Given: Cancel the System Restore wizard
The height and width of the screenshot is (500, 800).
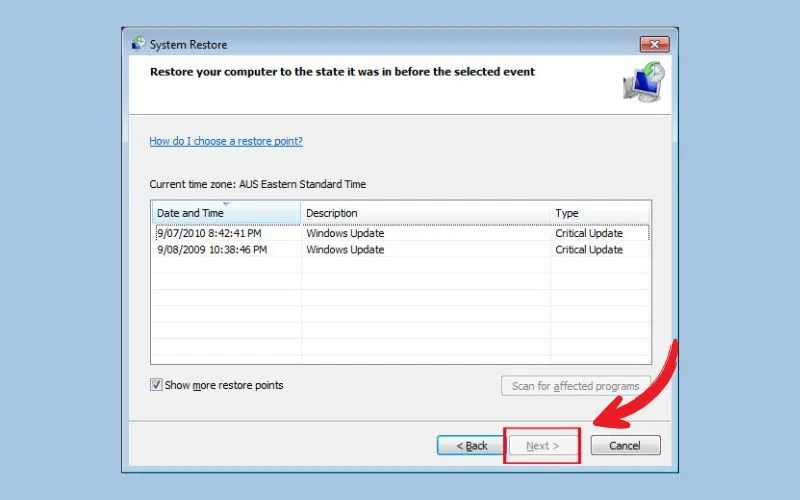Looking at the screenshot, I should (625, 445).
